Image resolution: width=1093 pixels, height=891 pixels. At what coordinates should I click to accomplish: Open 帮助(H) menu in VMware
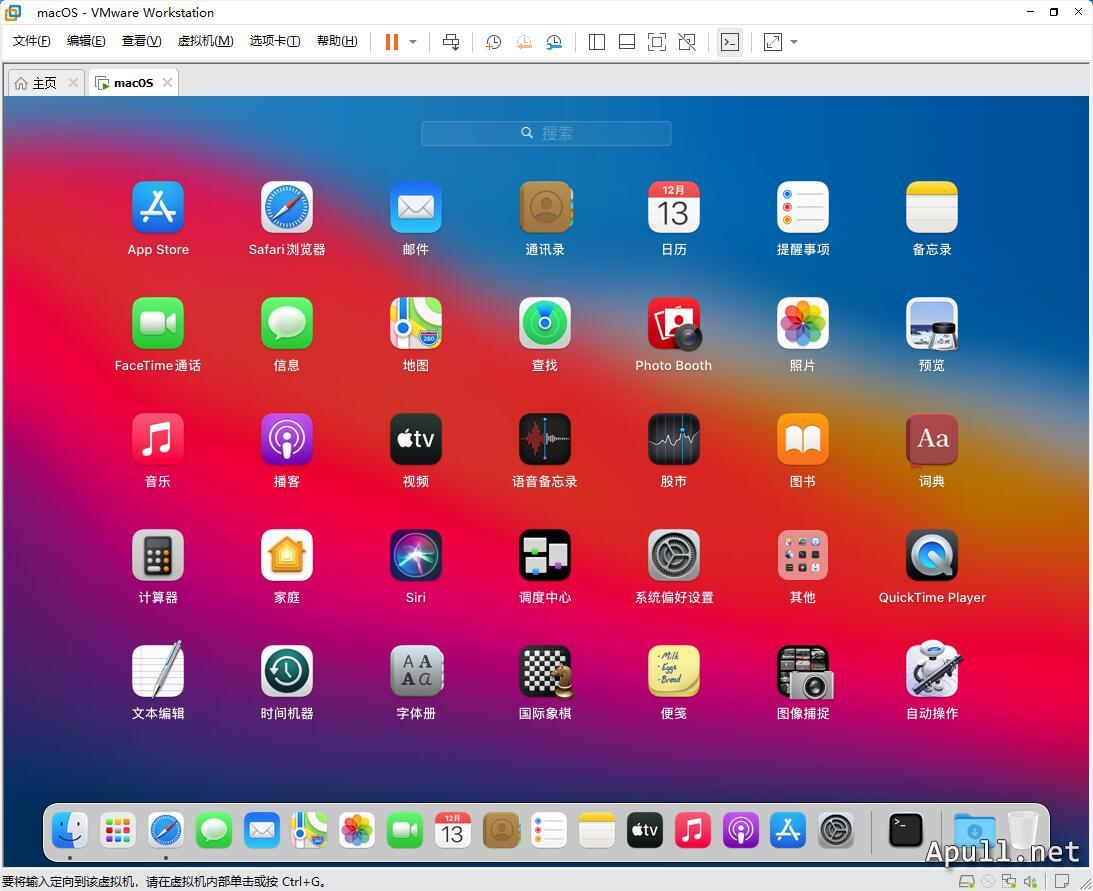click(x=337, y=41)
